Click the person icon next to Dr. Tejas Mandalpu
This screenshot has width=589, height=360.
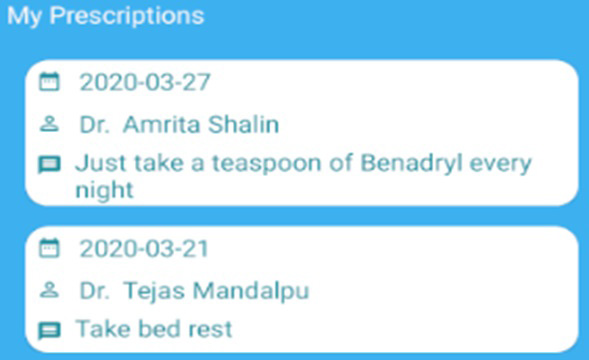[49, 290]
